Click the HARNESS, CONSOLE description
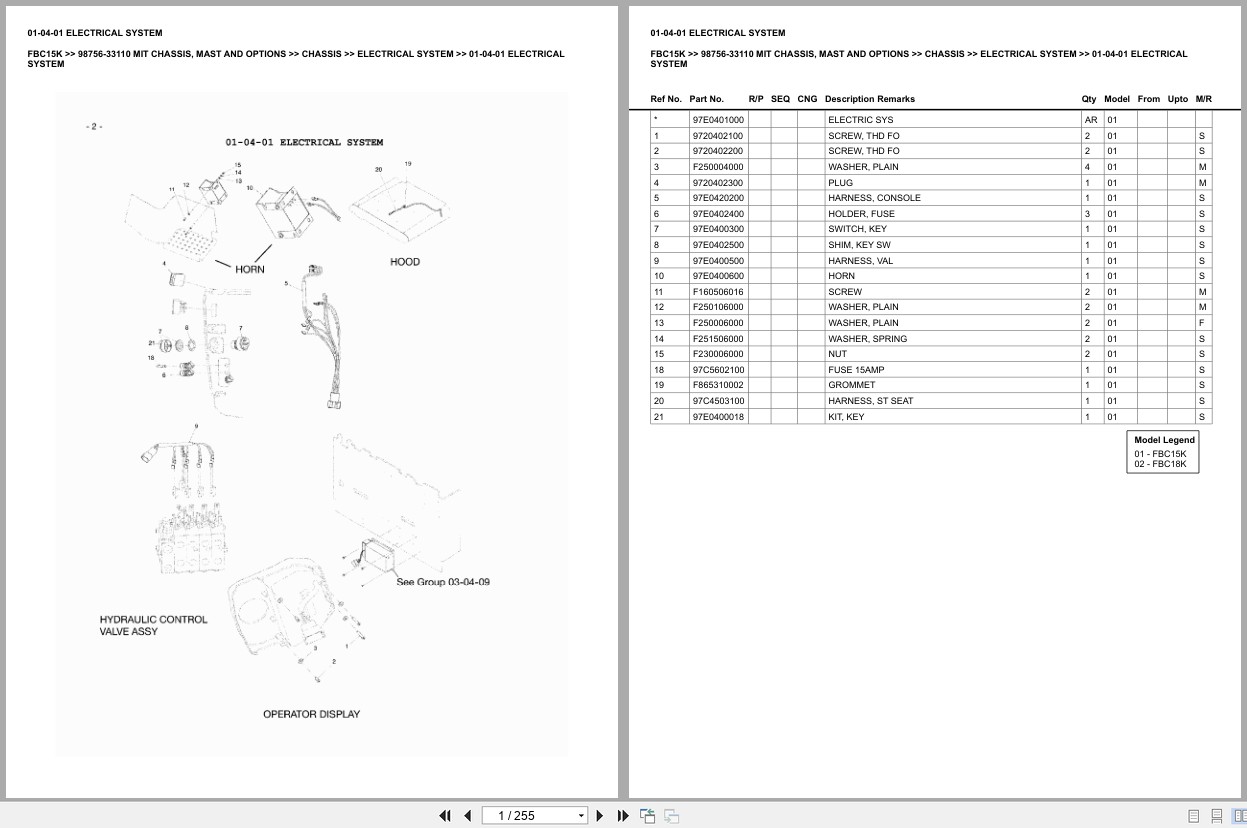The width and height of the screenshot is (1247, 828). pos(874,198)
